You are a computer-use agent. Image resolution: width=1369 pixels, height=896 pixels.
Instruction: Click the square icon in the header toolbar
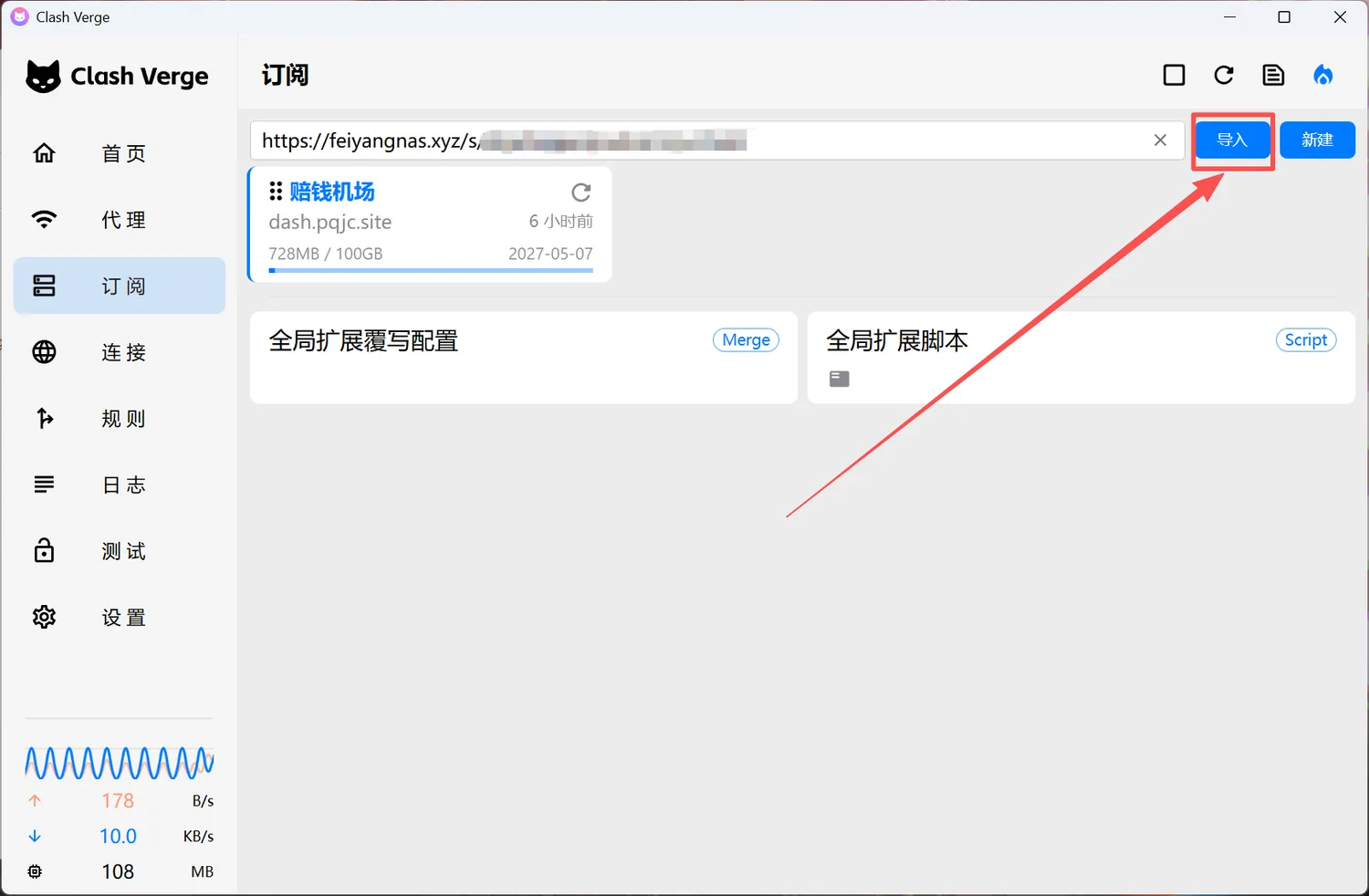point(1175,75)
